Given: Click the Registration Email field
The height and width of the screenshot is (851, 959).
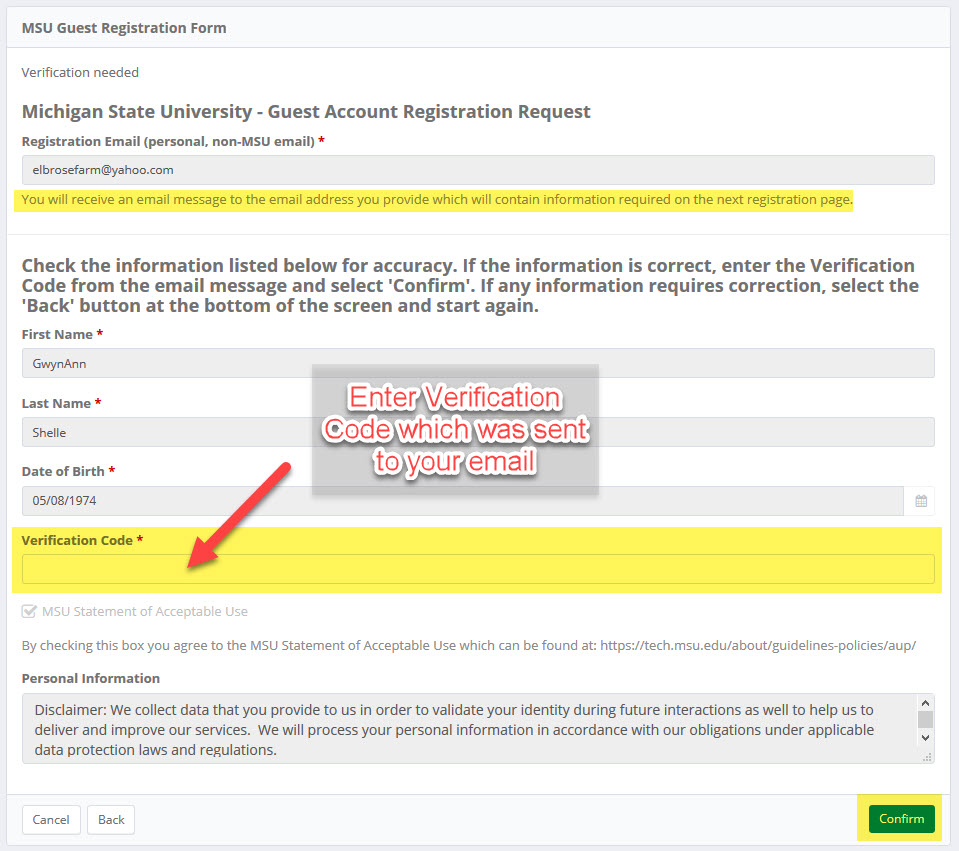Looking at the screenshot, I should click(x=478, y=170).
